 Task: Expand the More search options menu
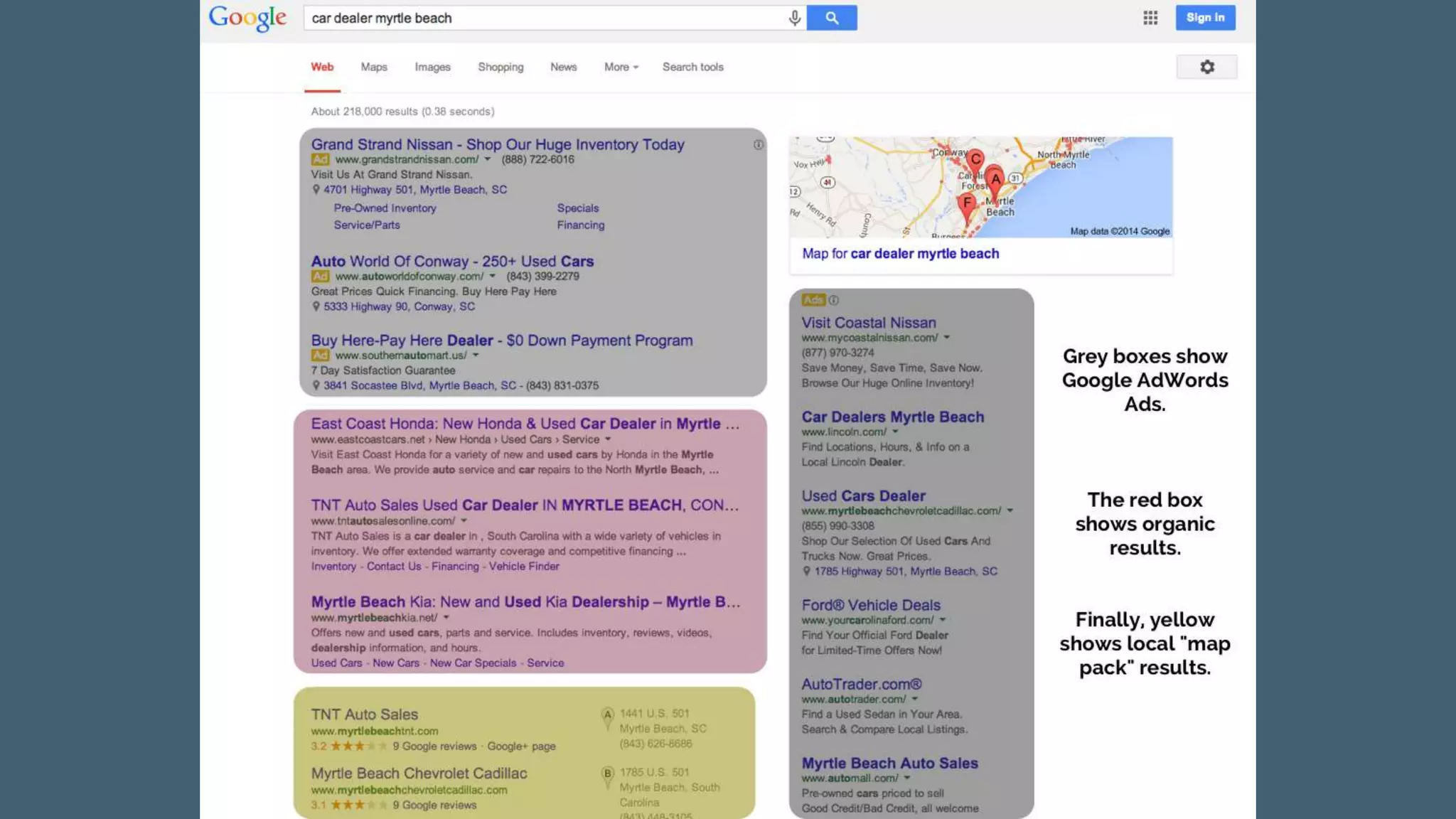[x=621, y=67]
